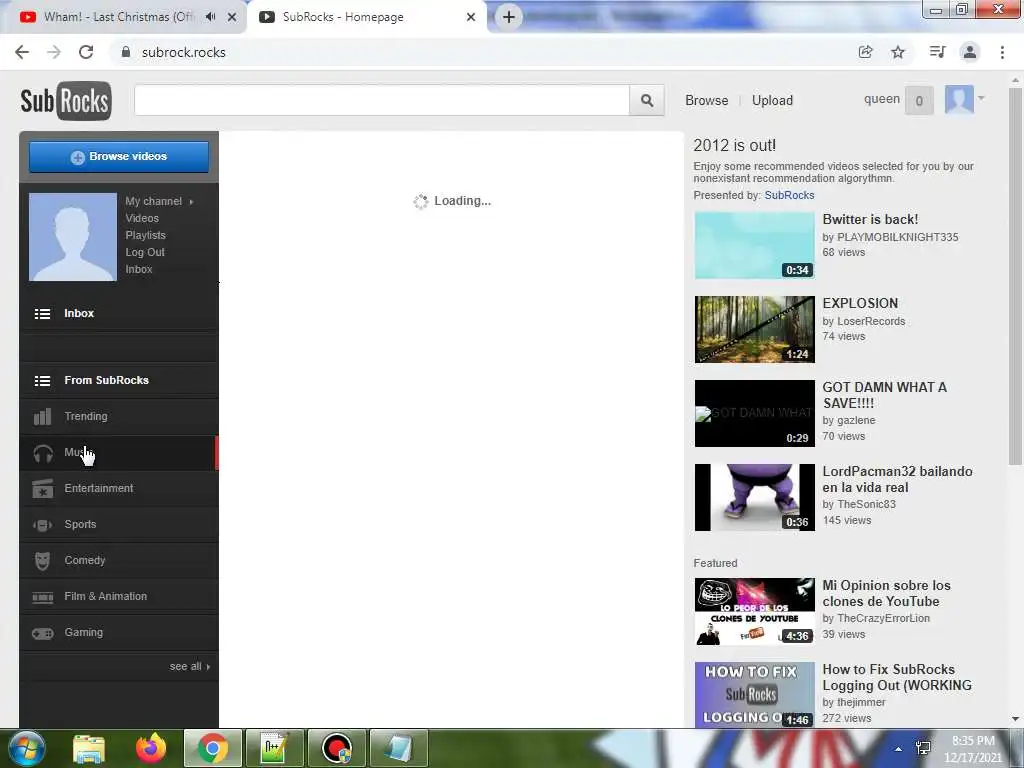Open the LordPacman32 bailando thumbnail

click(754, 498)
